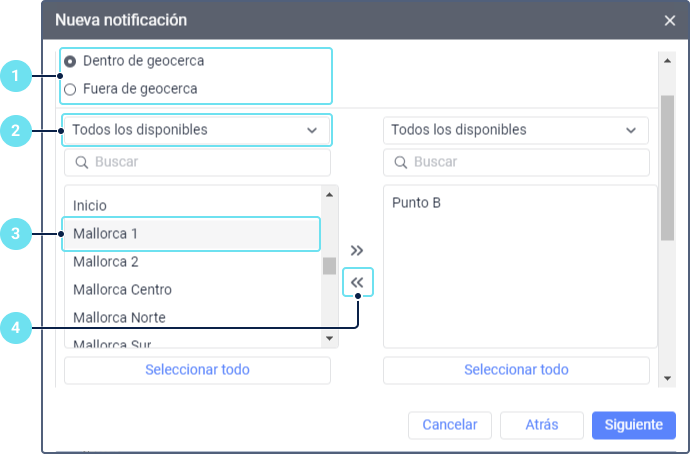Click the dialog's vertical scrollbar thumb
690x454 pixels.
[x=667, y=168]
